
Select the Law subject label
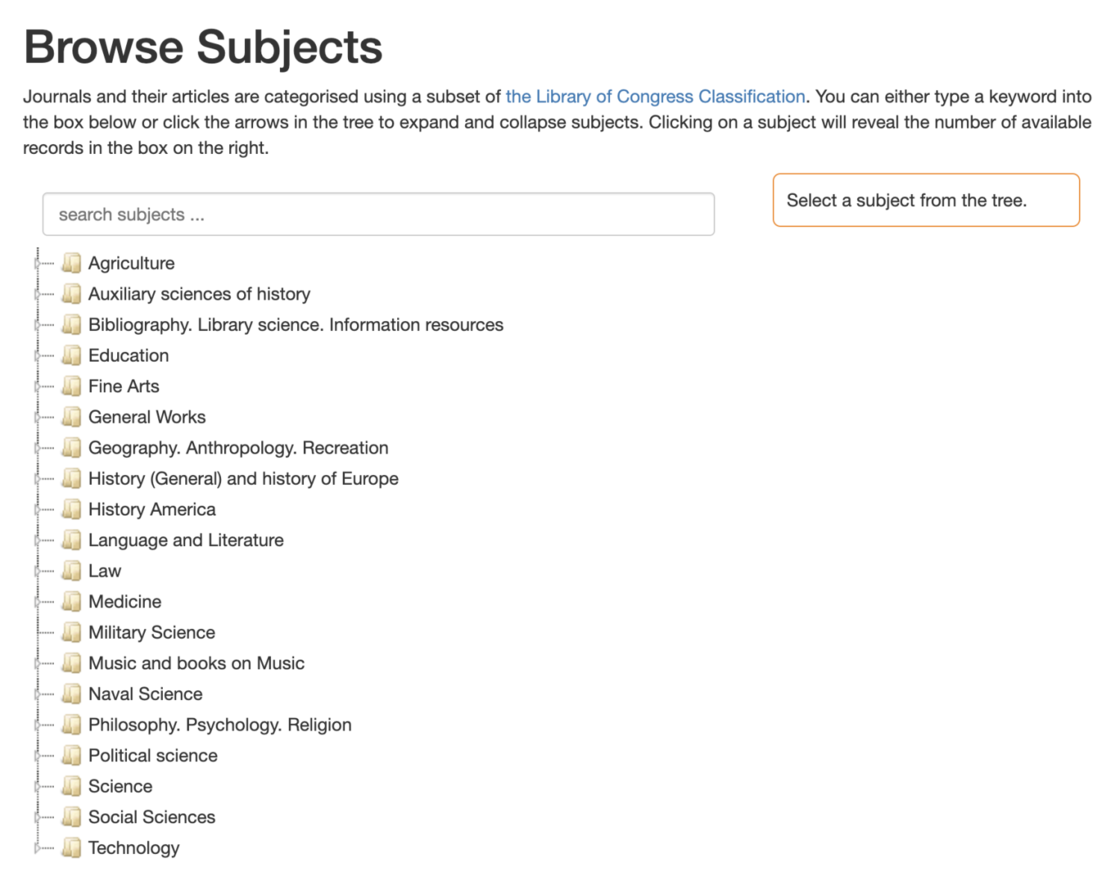pos(105,570)
